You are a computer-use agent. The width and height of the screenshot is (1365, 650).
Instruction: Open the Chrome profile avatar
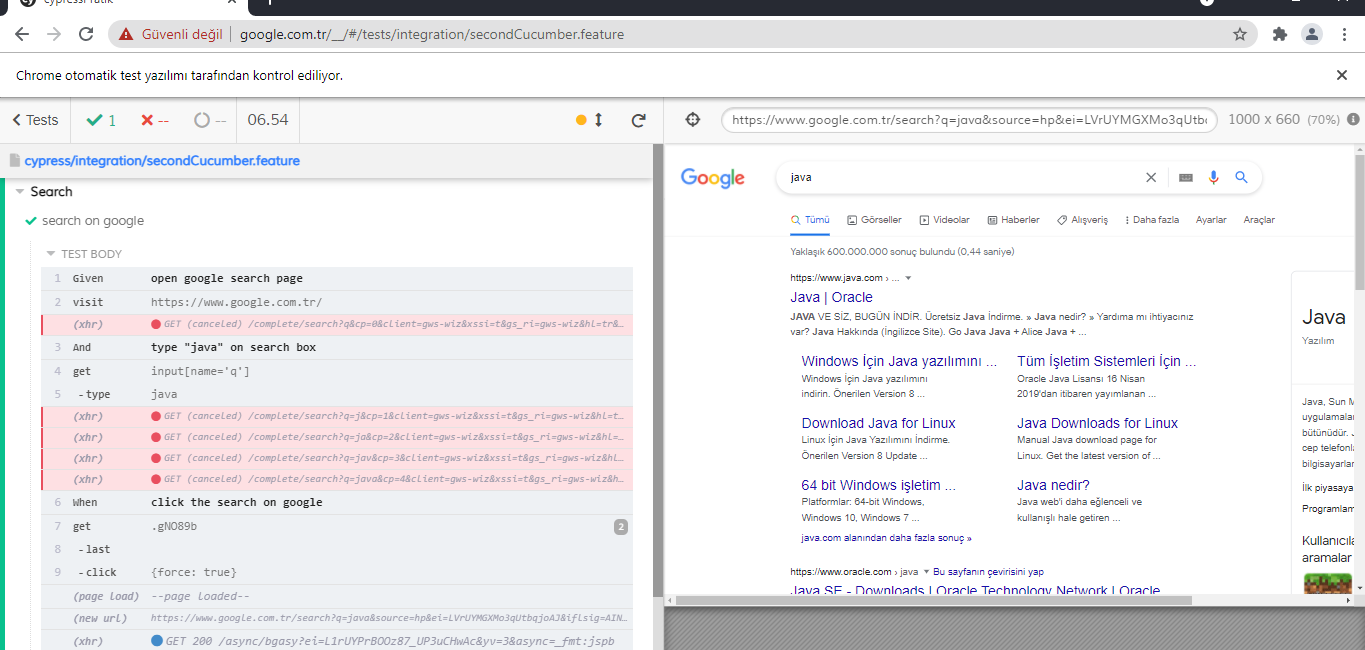click(1311, 34)
